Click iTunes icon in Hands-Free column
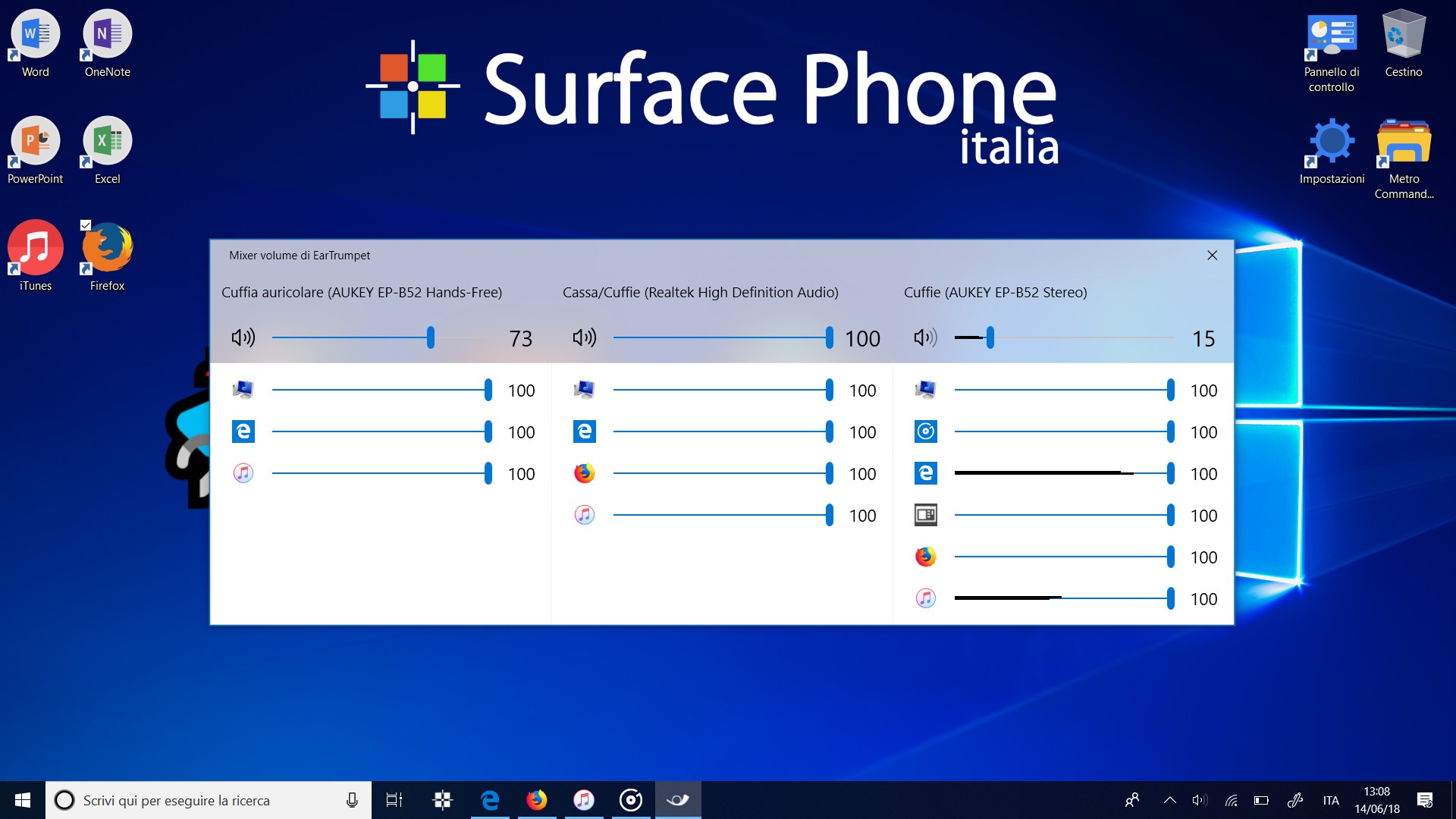Viewport: 1456px width, 819px height. click(x=243, y=473)
